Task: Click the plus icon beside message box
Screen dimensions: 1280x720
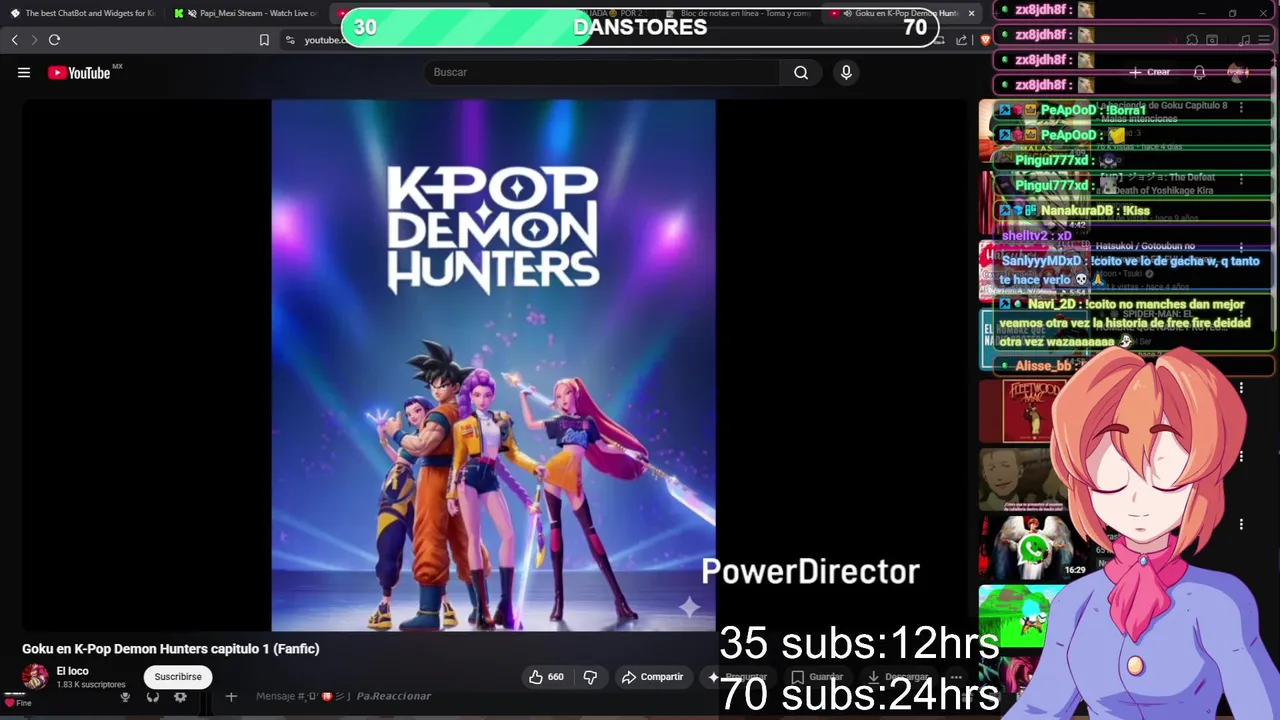Action: coord(231,696)
